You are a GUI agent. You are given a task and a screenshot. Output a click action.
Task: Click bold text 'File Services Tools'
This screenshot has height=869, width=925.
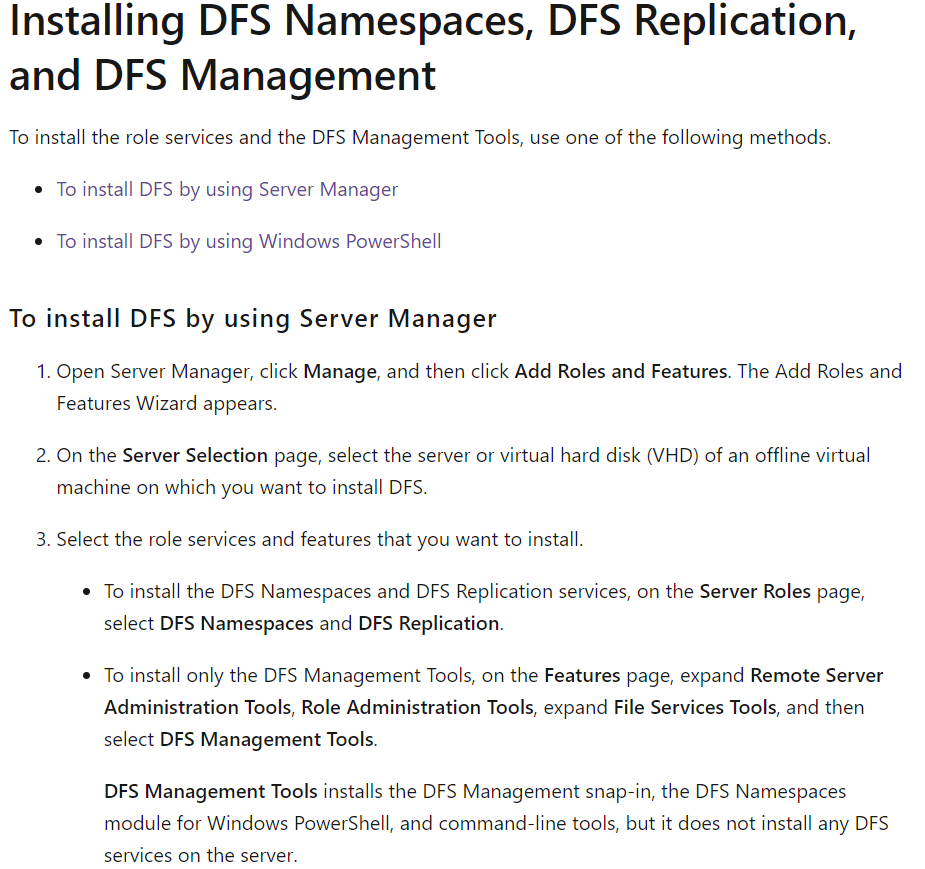click(x=695, y=707)
